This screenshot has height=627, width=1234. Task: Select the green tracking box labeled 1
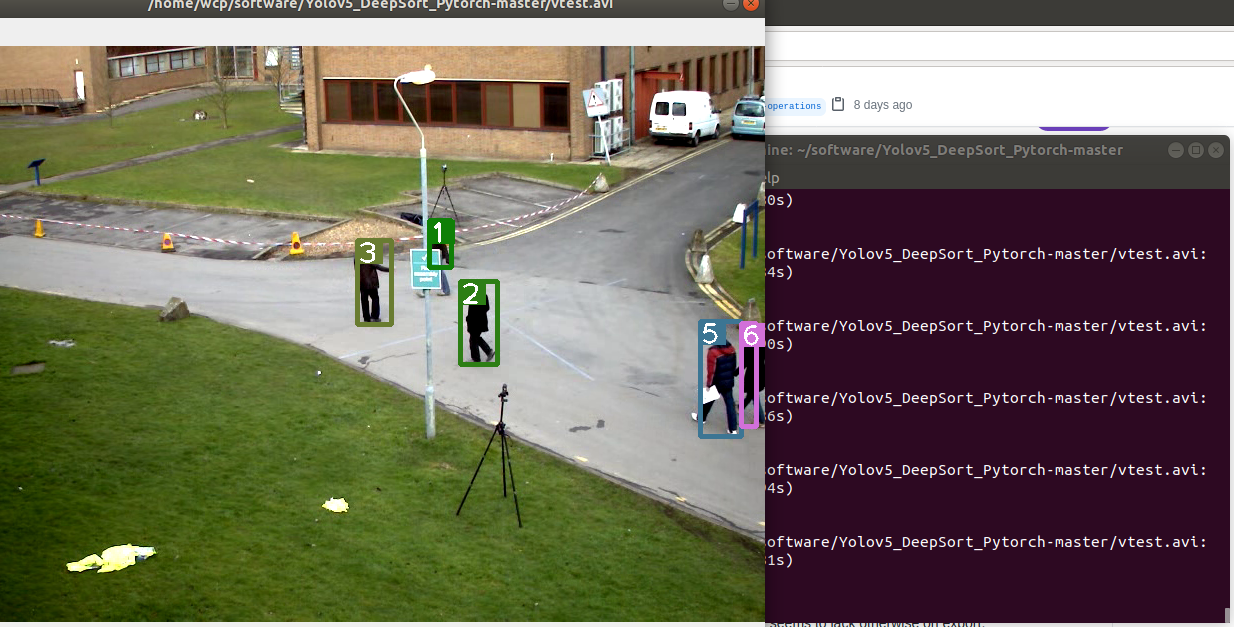pyautogui.click(x=440, y=245)
